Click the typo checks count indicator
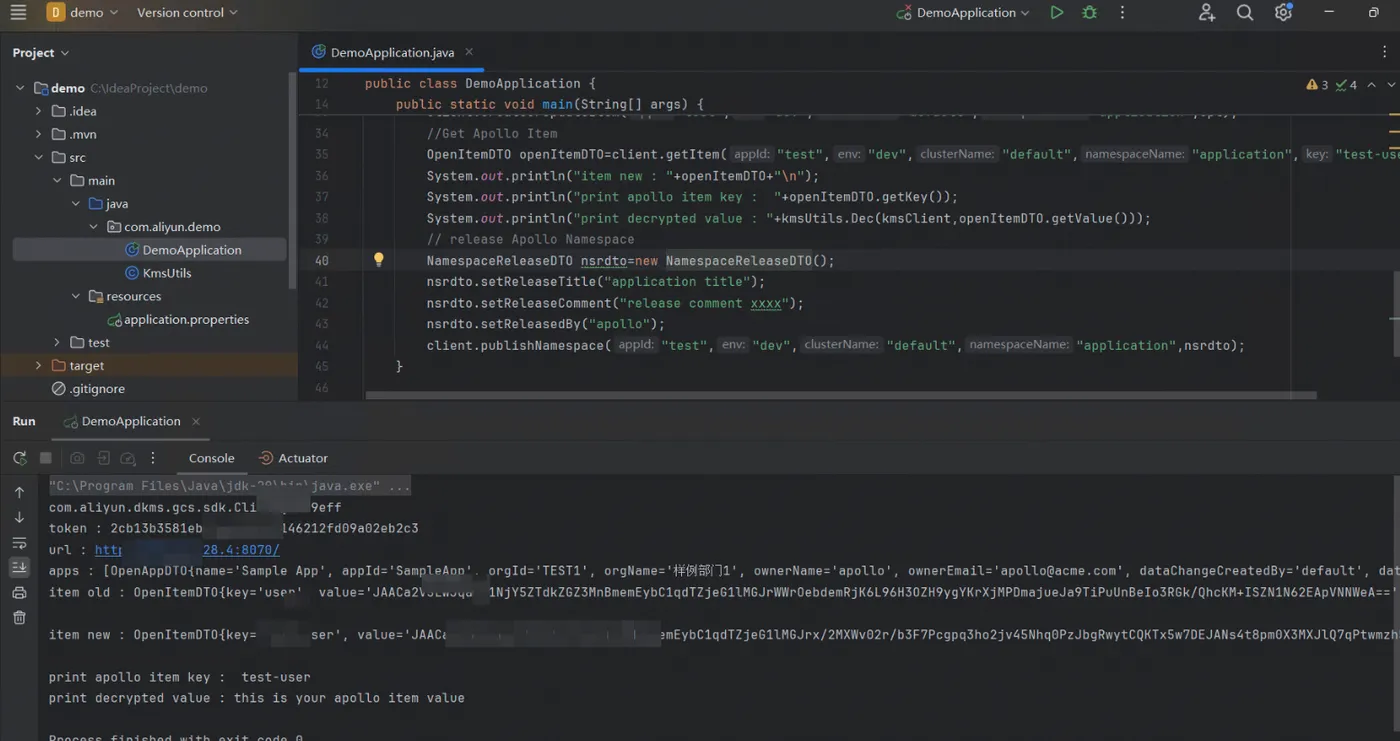This screenshot has width=1400, height=741. click(x=1346, y=85)
